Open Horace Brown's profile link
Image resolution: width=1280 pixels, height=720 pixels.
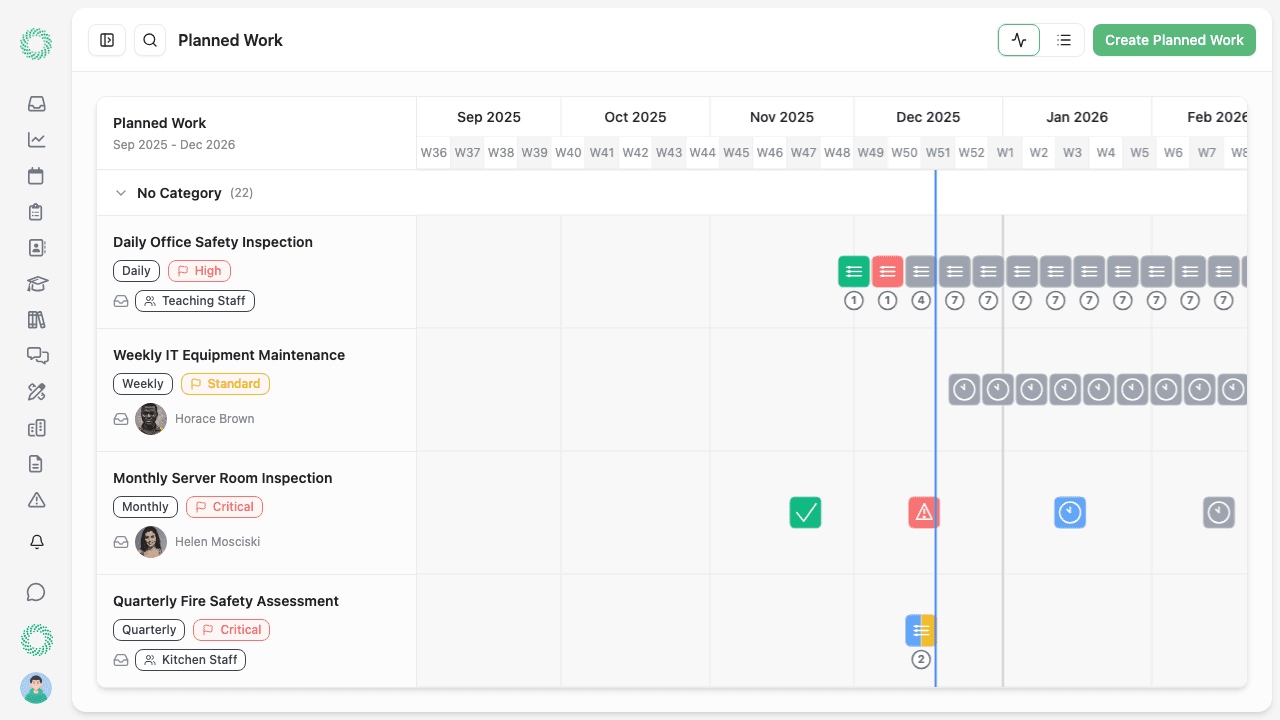[214, 418]
